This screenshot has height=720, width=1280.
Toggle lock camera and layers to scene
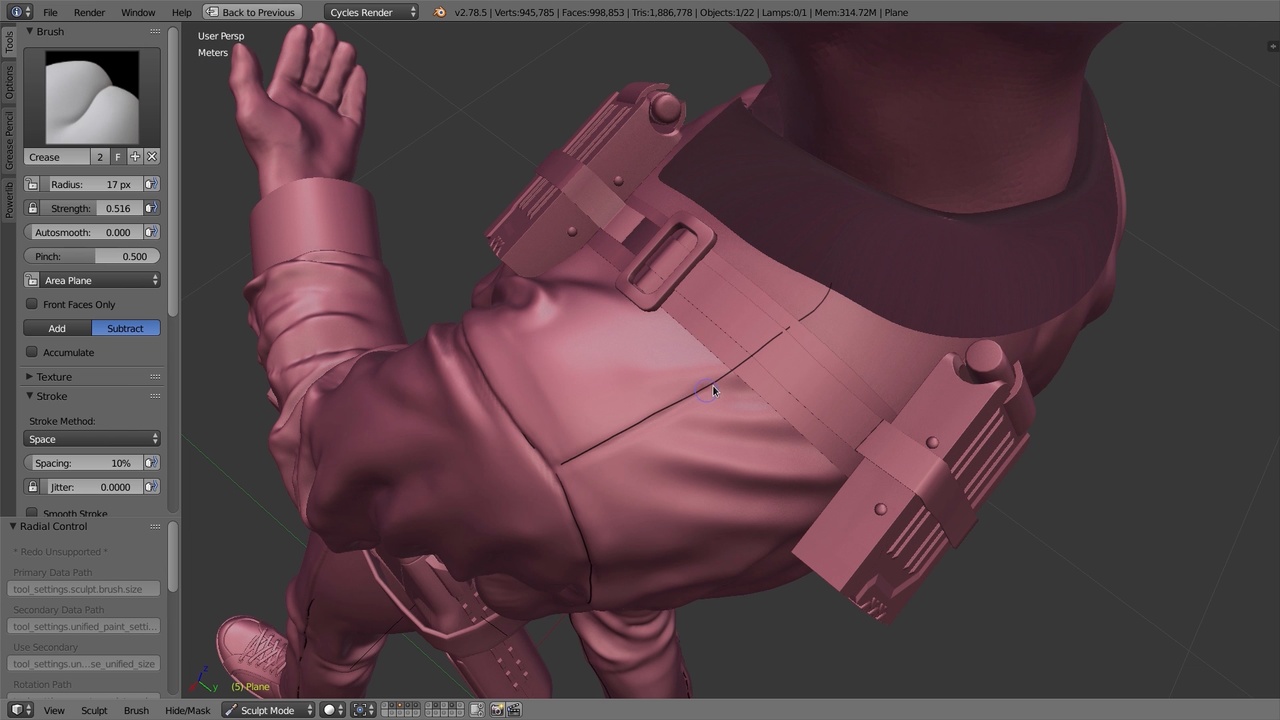pyautogui.click(x=477, y=710)
